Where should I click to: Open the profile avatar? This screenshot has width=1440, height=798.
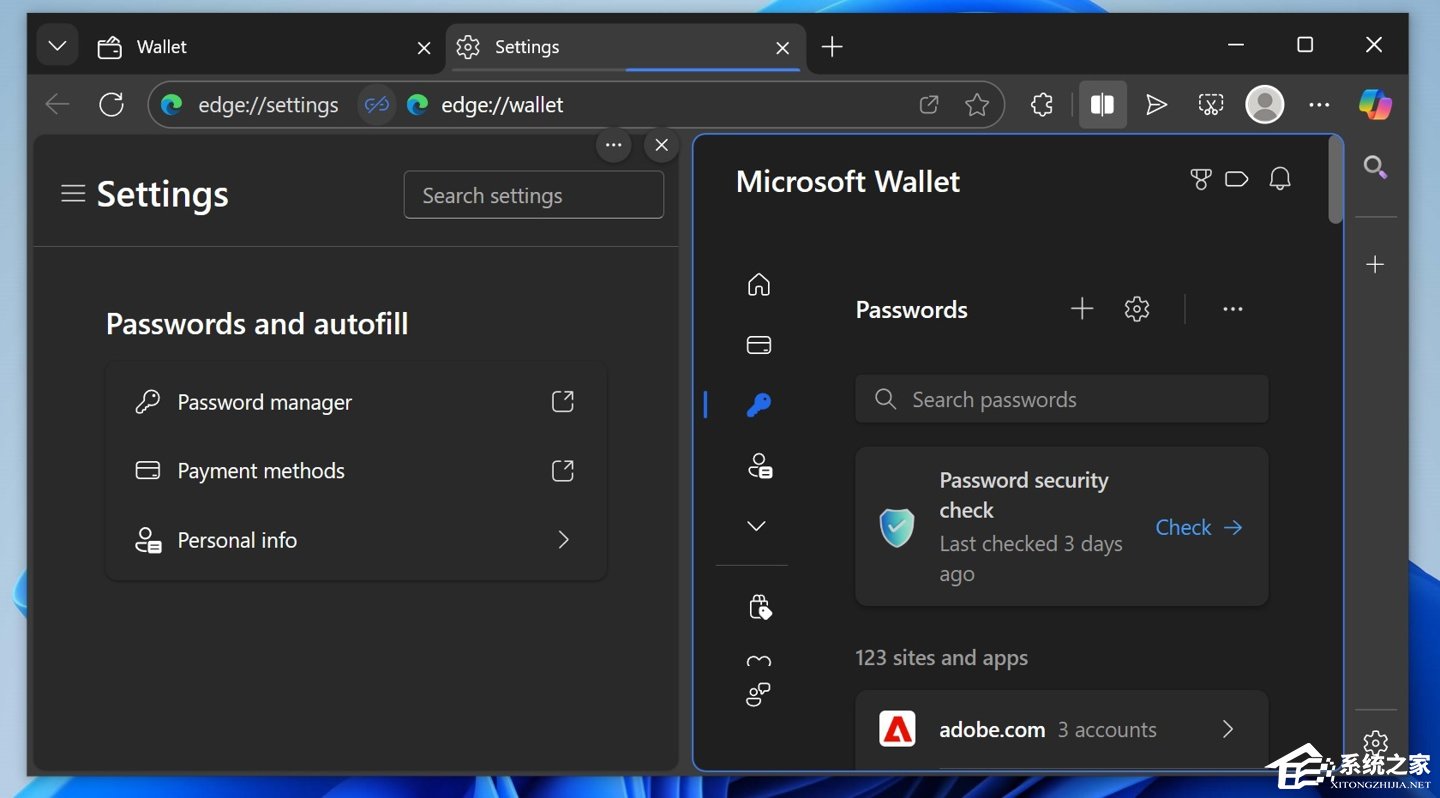pos(1265,105)
